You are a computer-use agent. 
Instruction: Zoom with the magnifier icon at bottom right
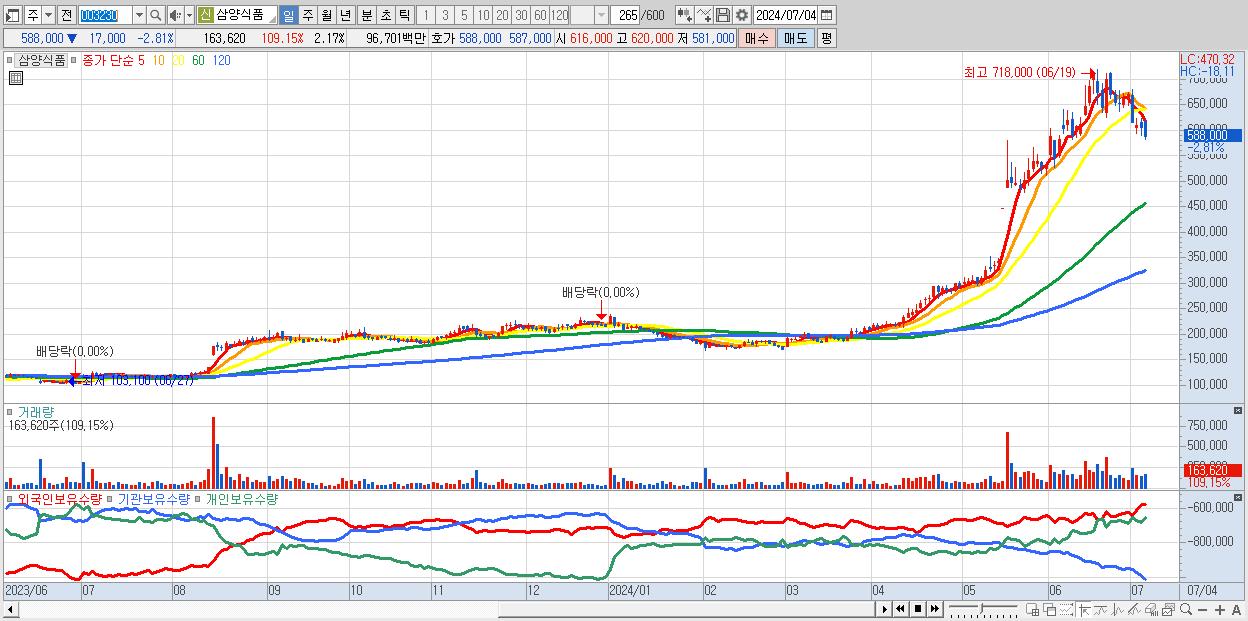(x=1186, y=609)
